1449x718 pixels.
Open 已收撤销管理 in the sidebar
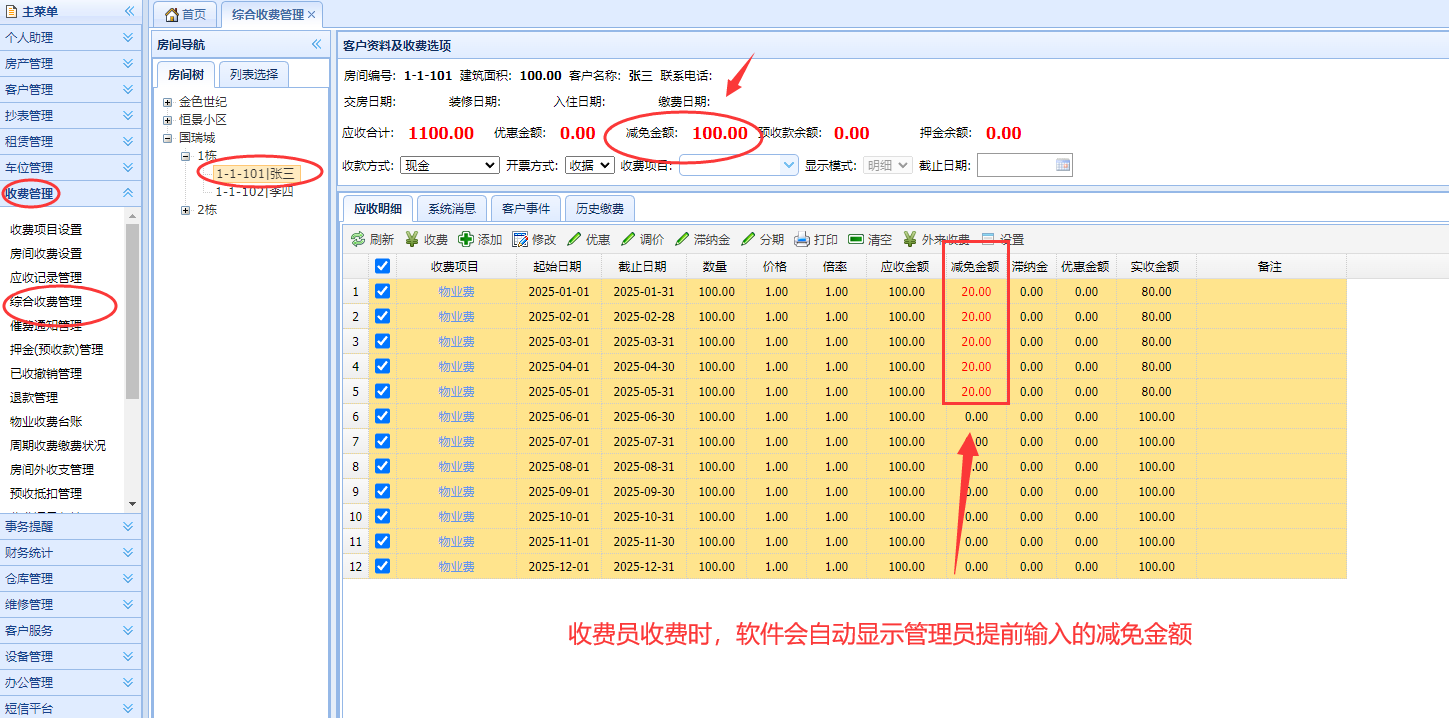click(46, 373)
